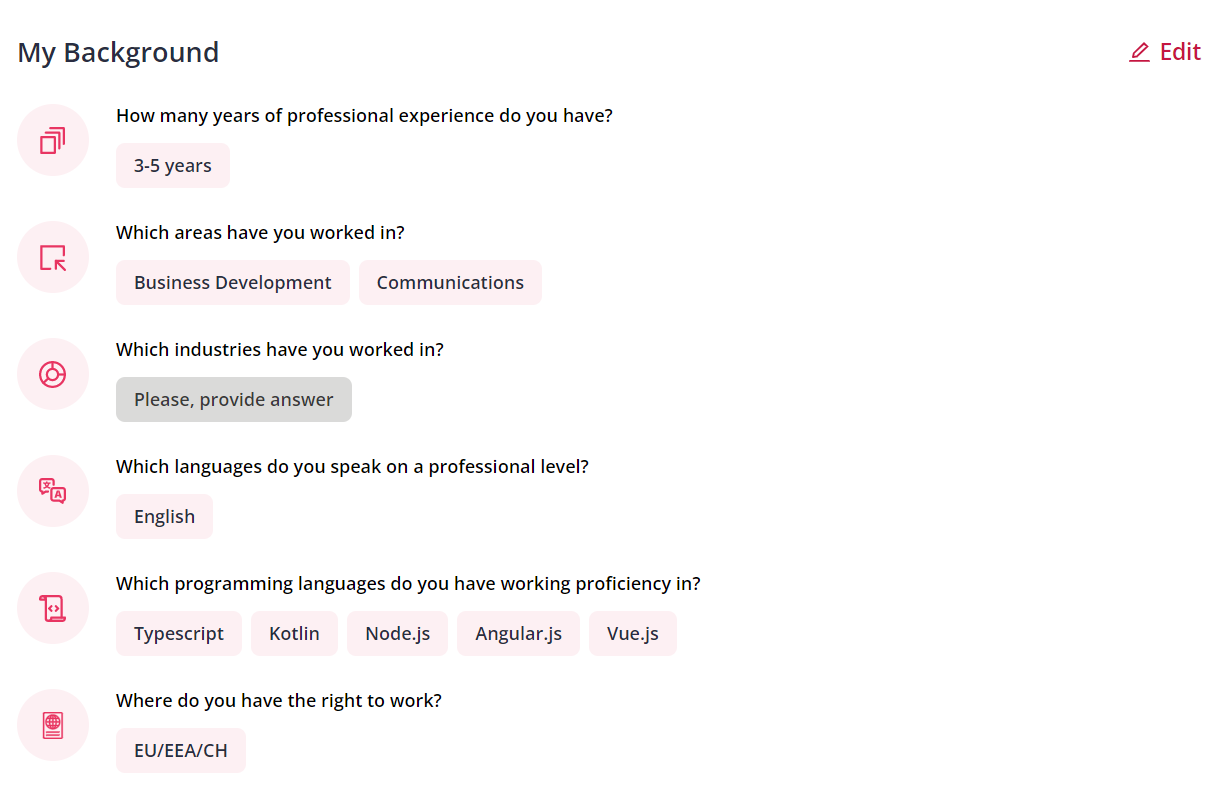Click the programming languages code scroll icon
The width and height of the screenshot is (1225, 787).
(53, 608)
